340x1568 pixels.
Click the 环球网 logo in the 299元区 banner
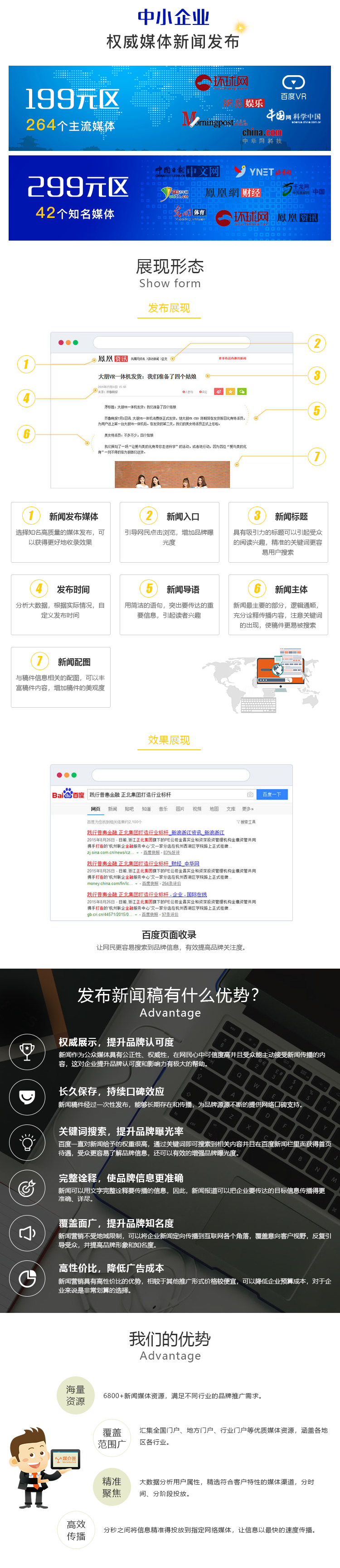click(x=242, y=217)
